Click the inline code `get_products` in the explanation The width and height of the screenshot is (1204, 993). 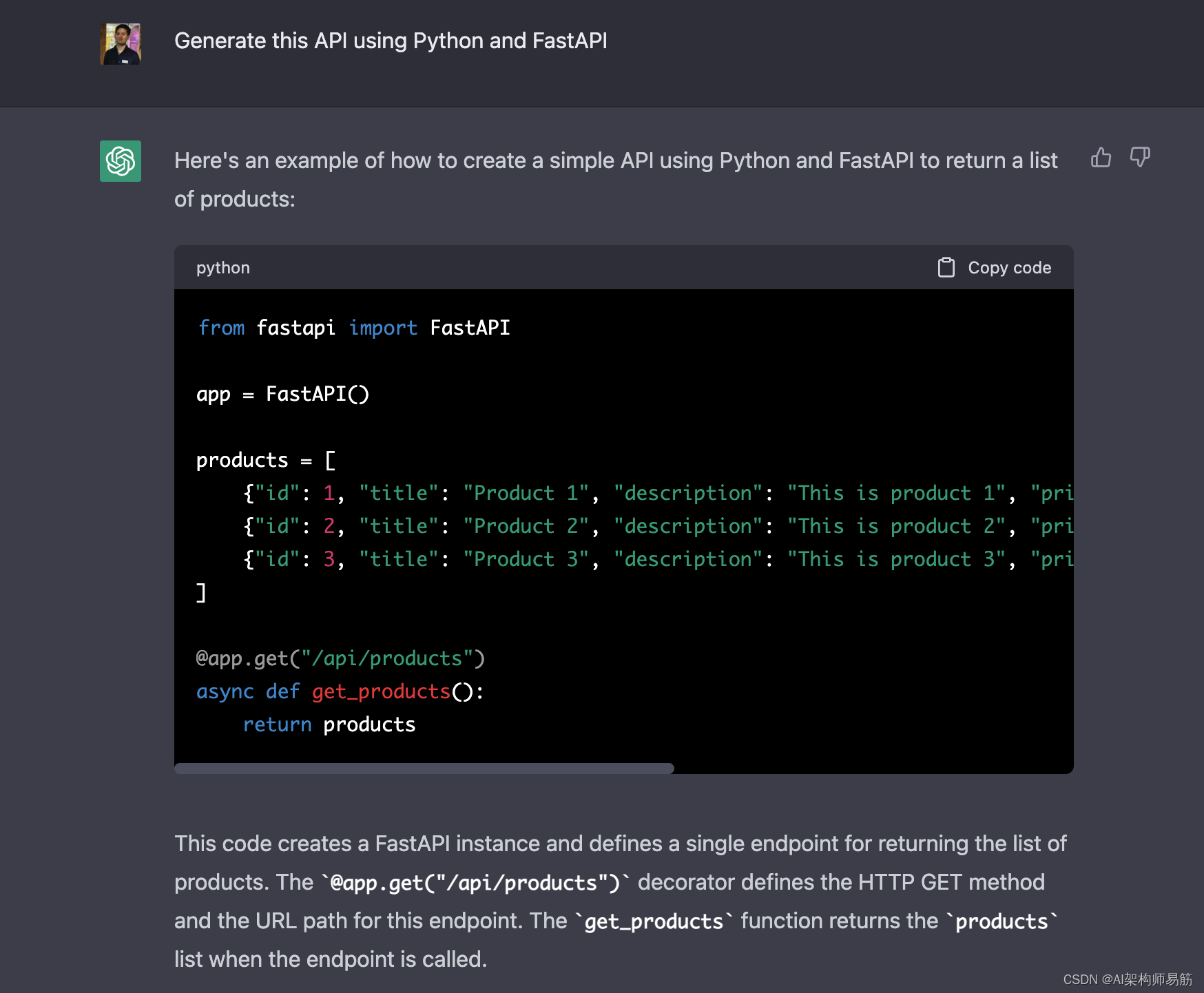(654, 921)
